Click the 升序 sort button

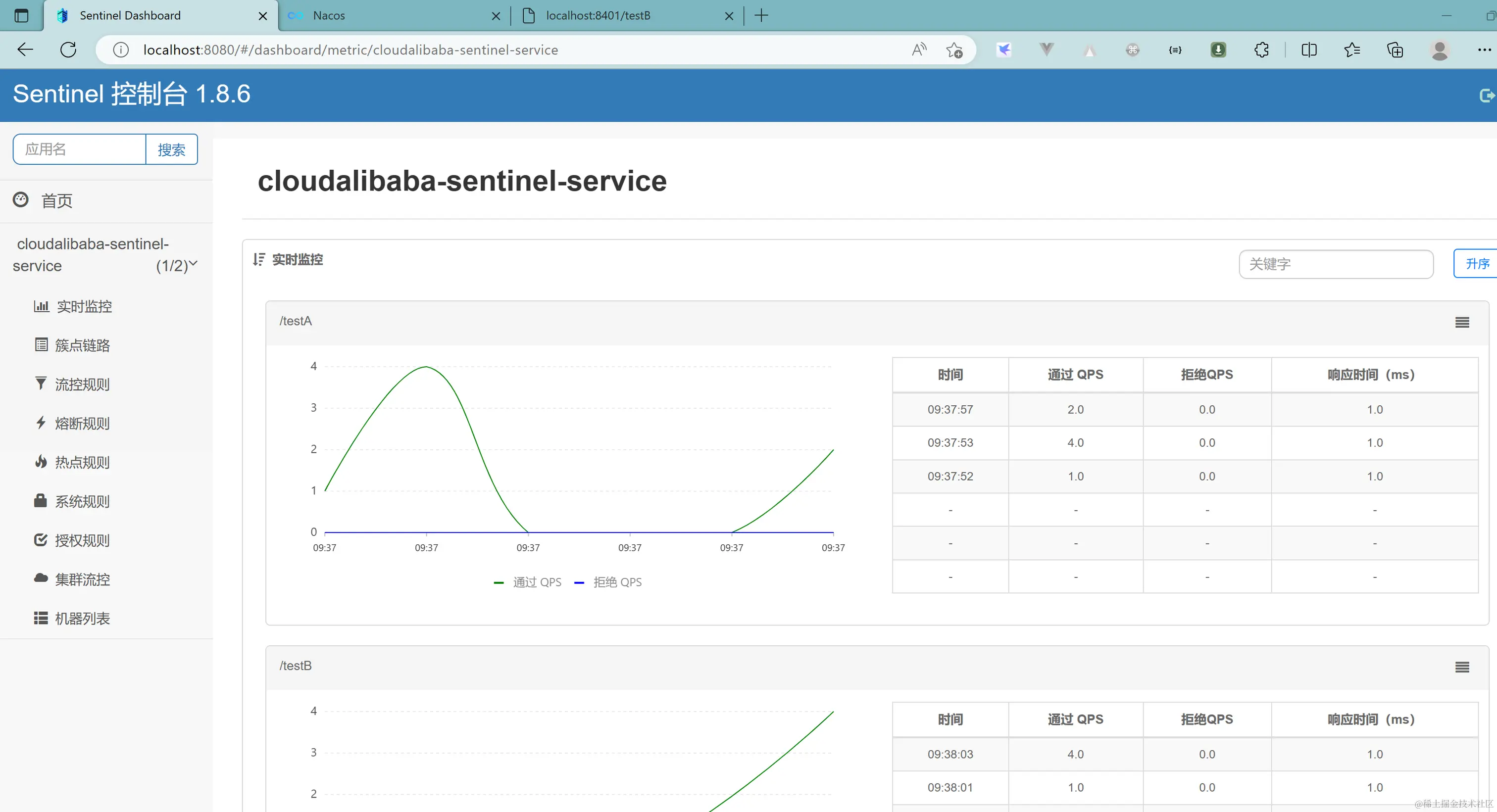[1477, 264]
